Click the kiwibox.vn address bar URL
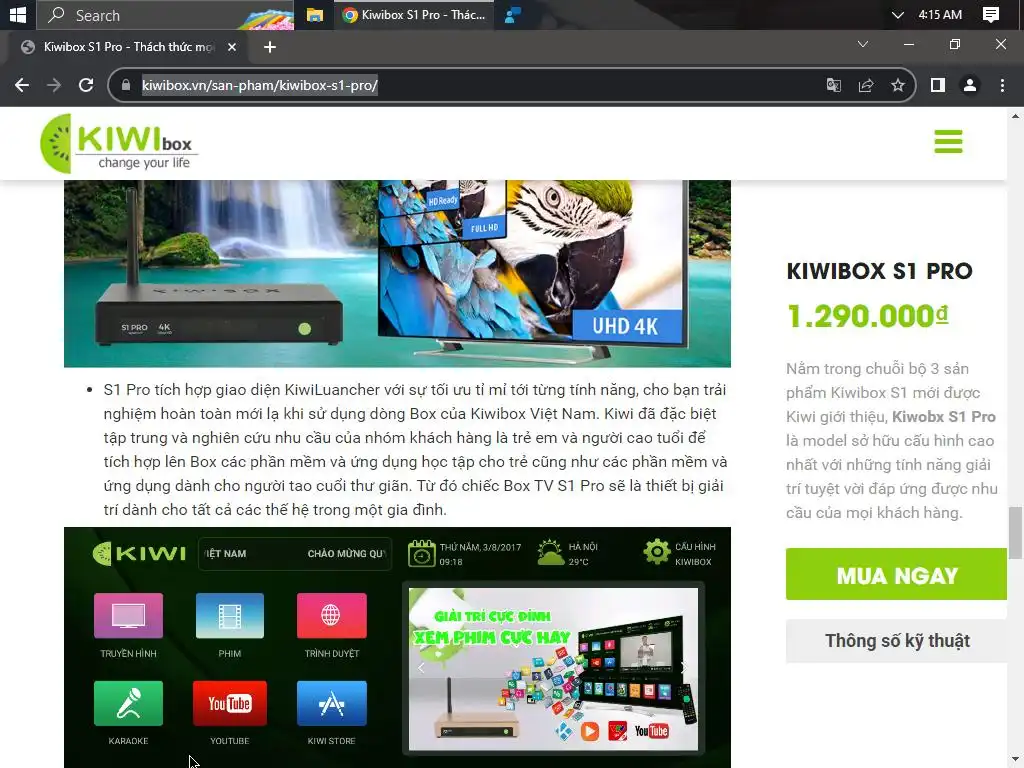The height and width of the screenshot is (768, 1024). click(260, 85)
